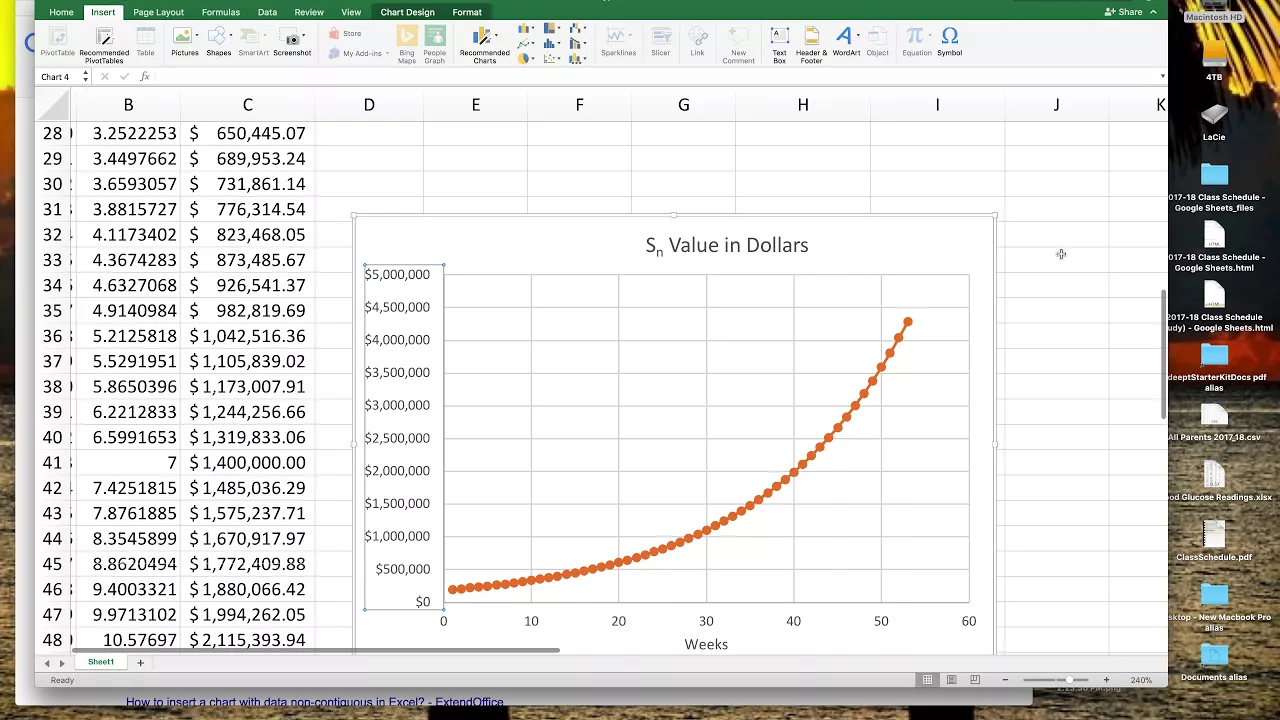
Task: Open the 4TB drive on desktop
Action: click(x=1214, y=58)
